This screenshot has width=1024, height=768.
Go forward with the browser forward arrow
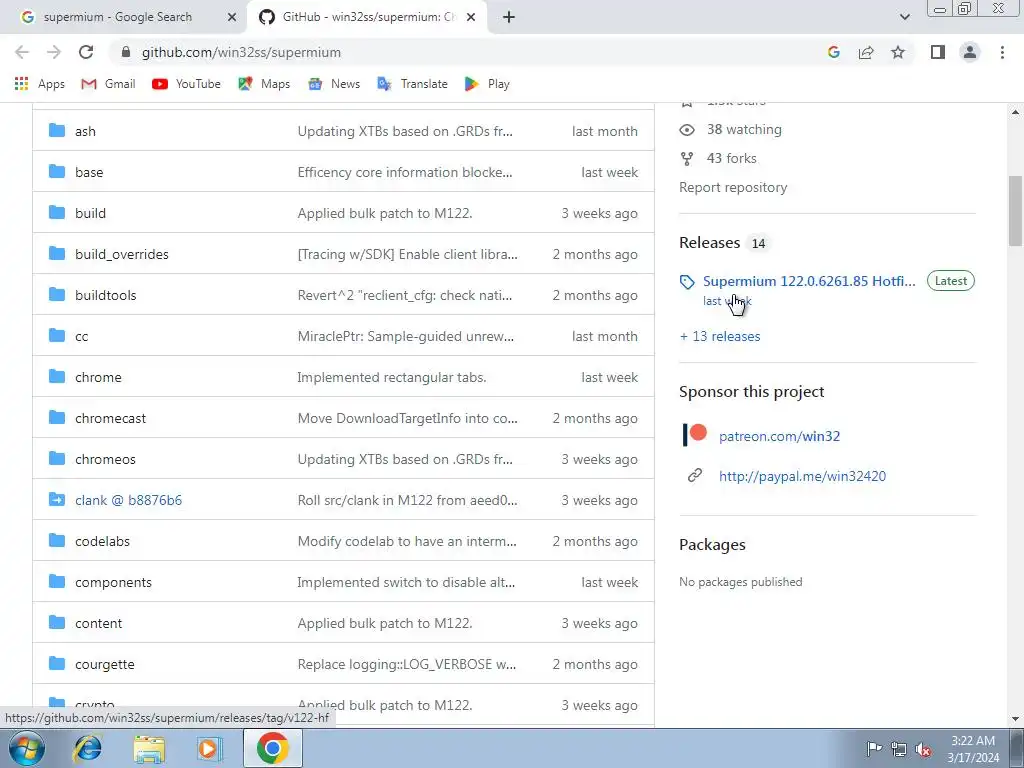coord(54,52)
